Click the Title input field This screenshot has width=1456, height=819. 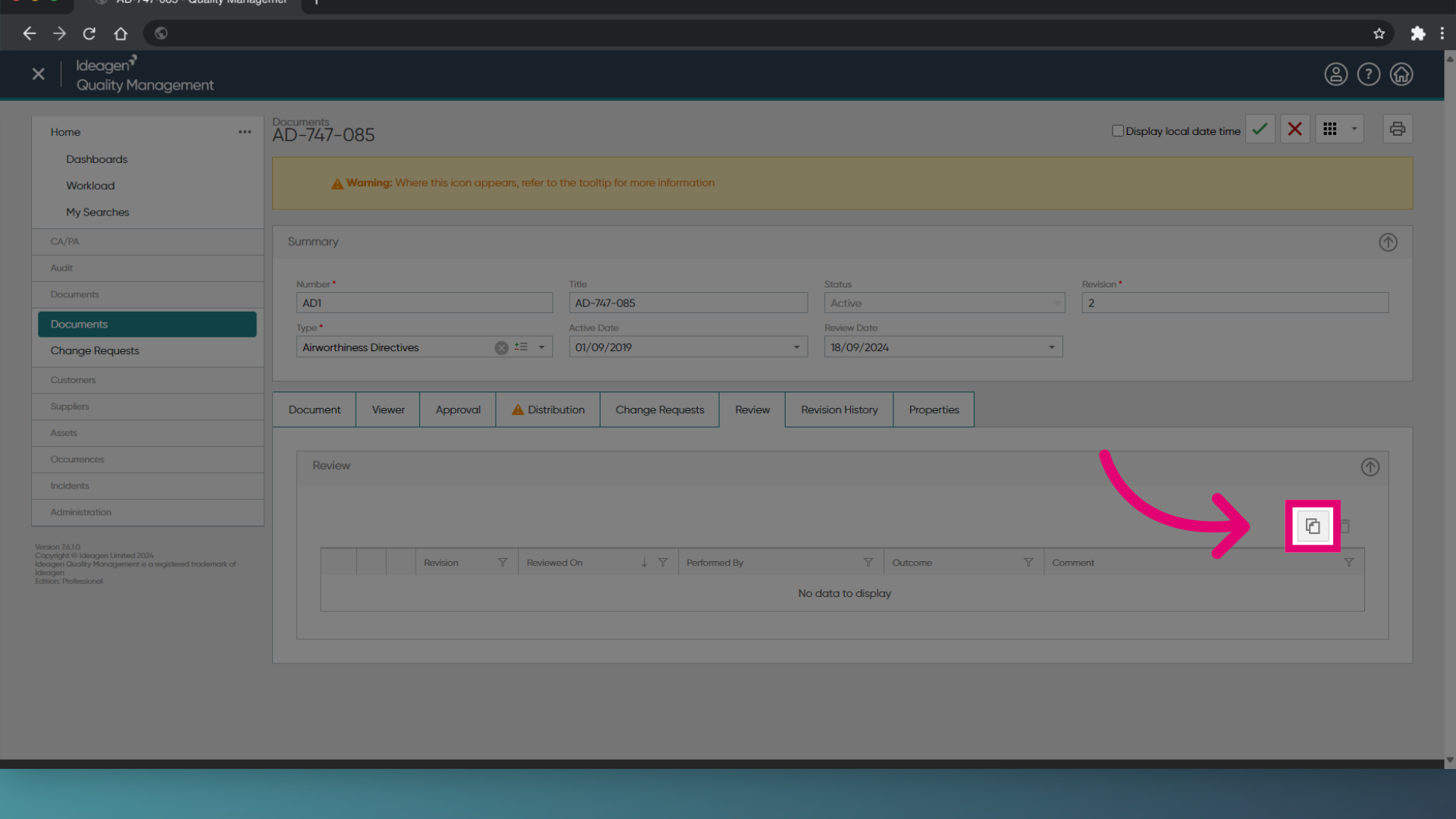coord(688,303)
